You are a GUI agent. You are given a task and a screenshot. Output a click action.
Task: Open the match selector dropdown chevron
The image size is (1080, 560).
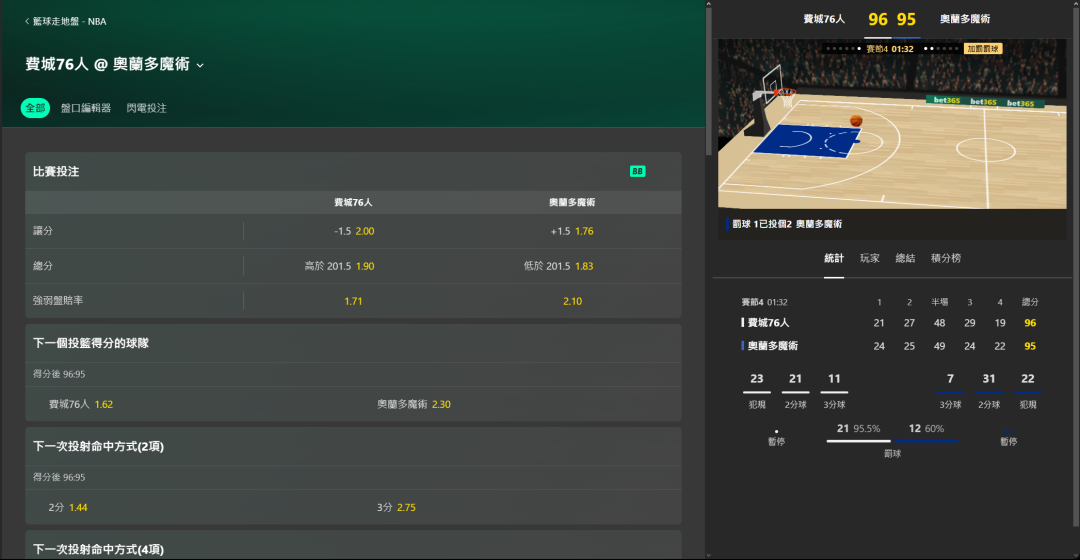200,66
